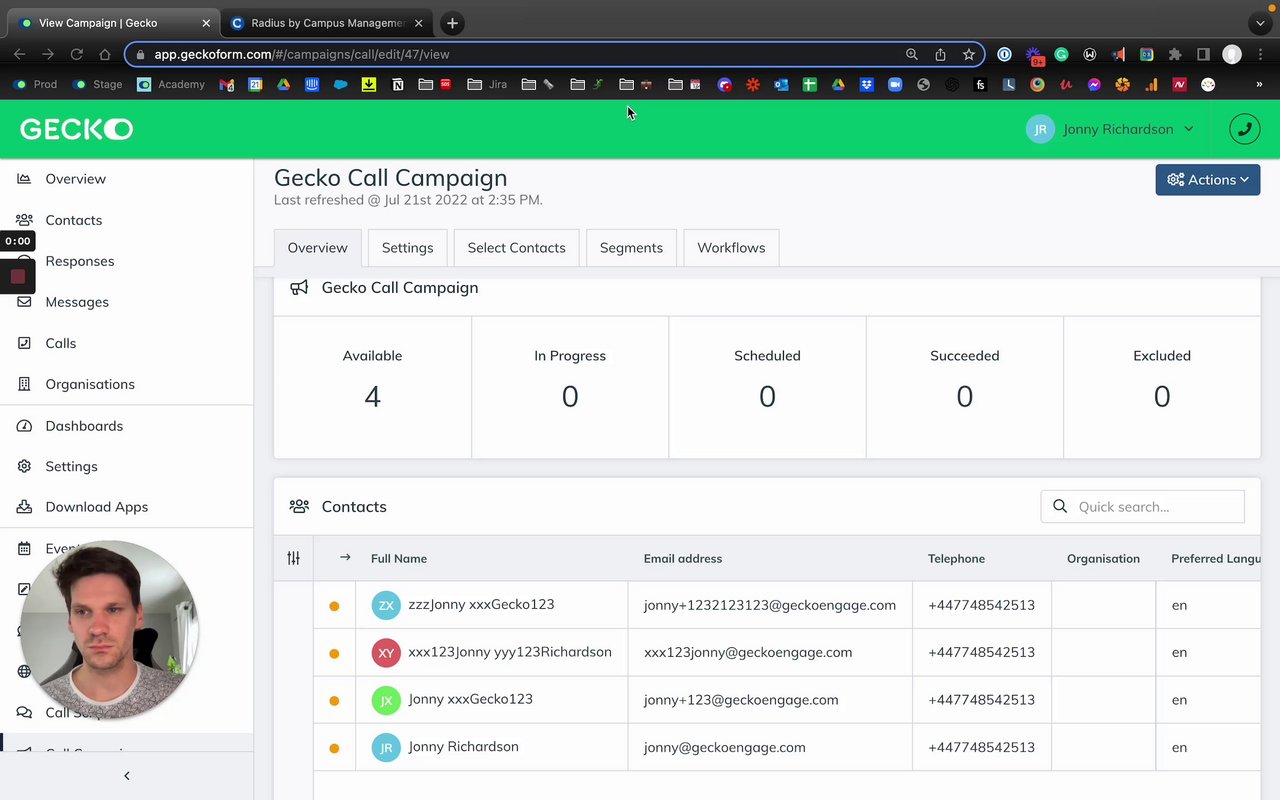The width and height of the screenshot is (1280, 800).
Task: Switch to the Segments tab
Action: 631,248
